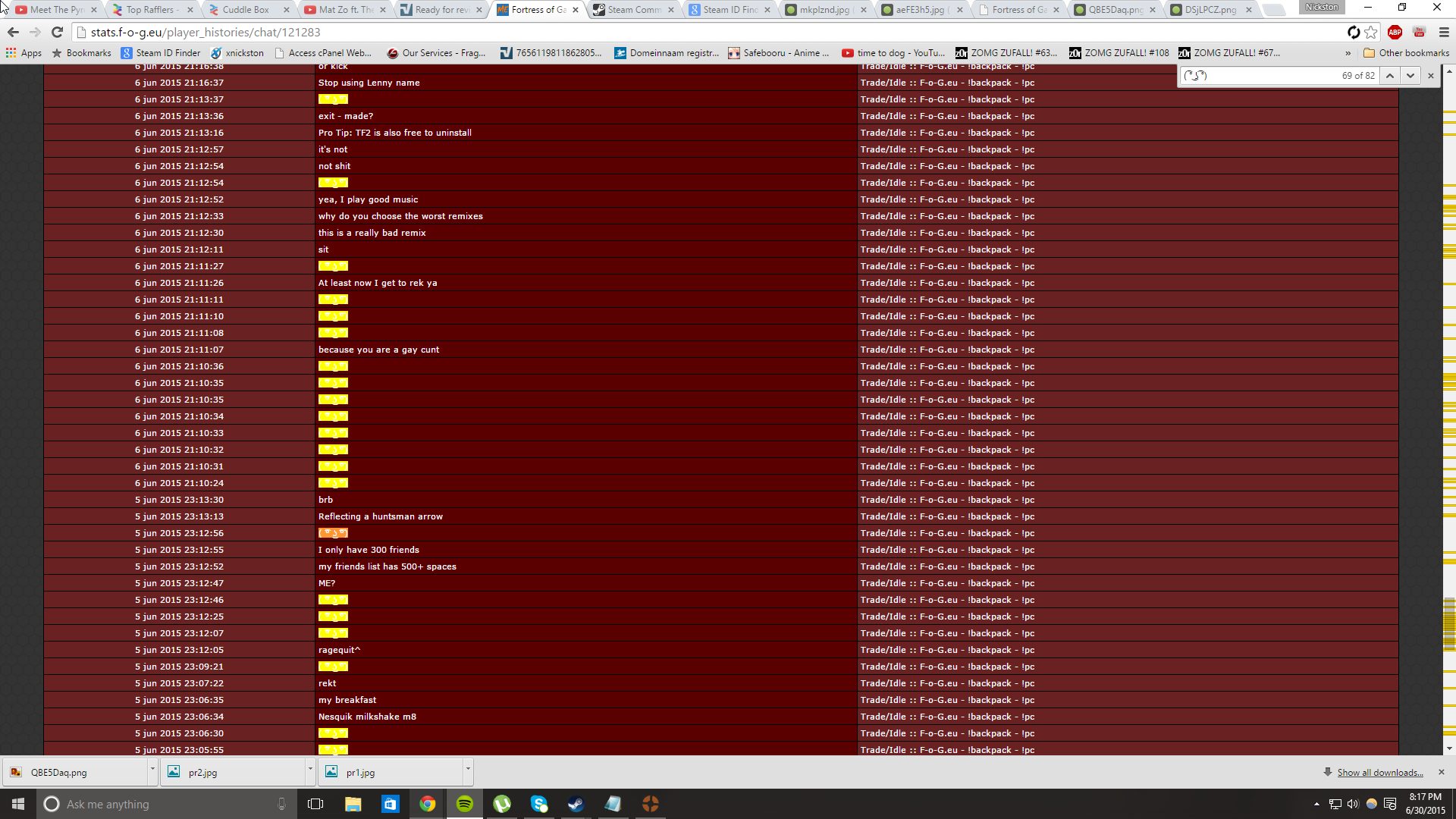Click the back navigation arrow
This screenshot has width=1456, height=819.
13,32
